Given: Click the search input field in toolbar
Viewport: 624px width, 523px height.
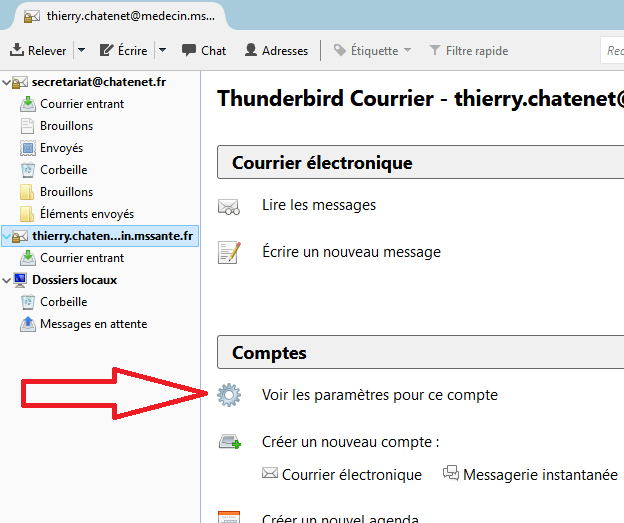Looking at the screenshot, I should click(x=613, y=51).
